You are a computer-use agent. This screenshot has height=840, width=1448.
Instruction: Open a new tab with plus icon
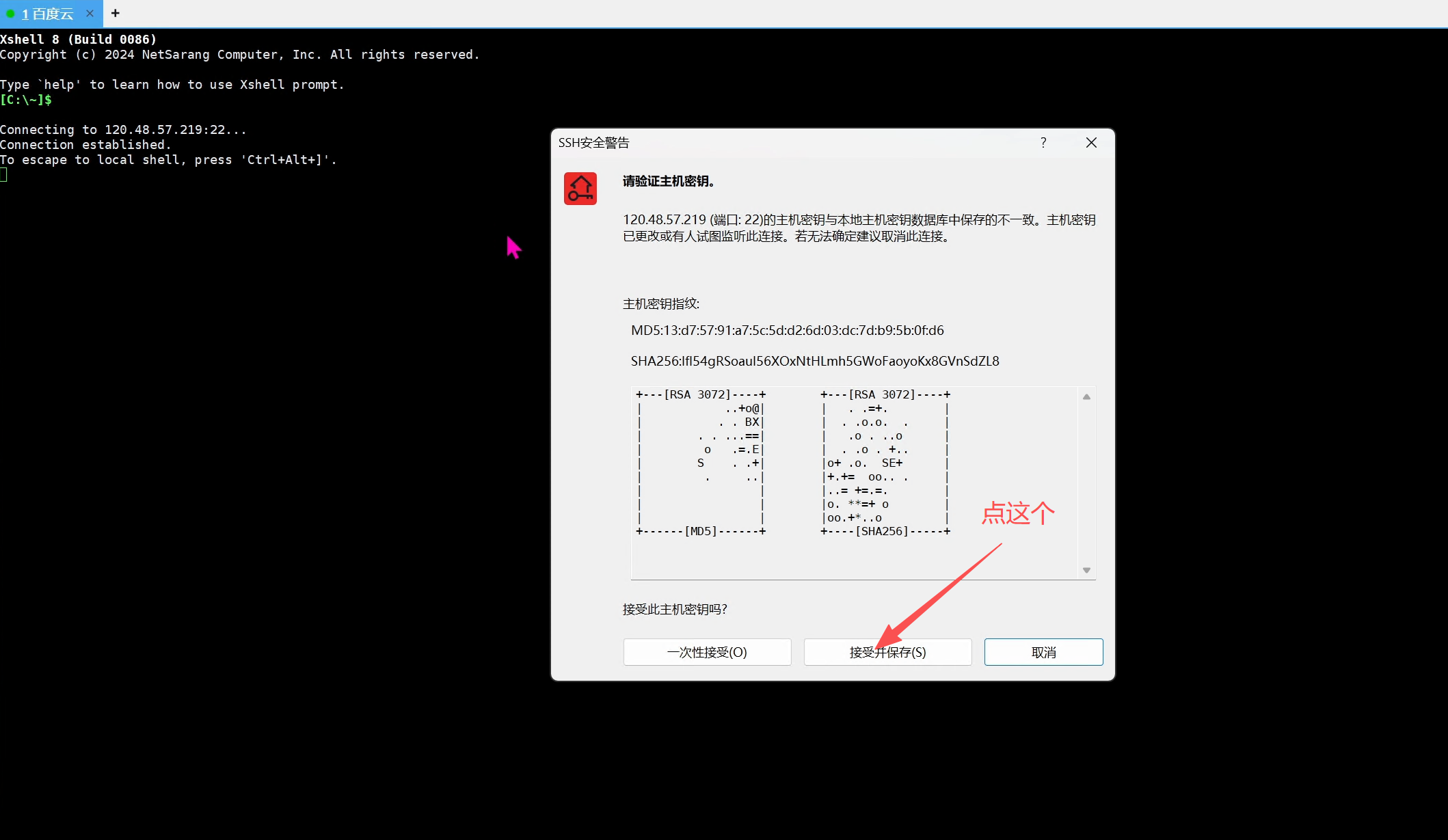click(x=116, y=14)
